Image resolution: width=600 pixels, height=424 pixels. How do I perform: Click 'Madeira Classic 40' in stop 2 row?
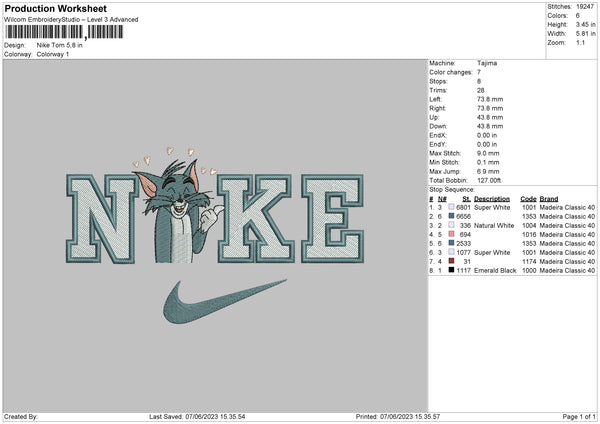[567, 216]
